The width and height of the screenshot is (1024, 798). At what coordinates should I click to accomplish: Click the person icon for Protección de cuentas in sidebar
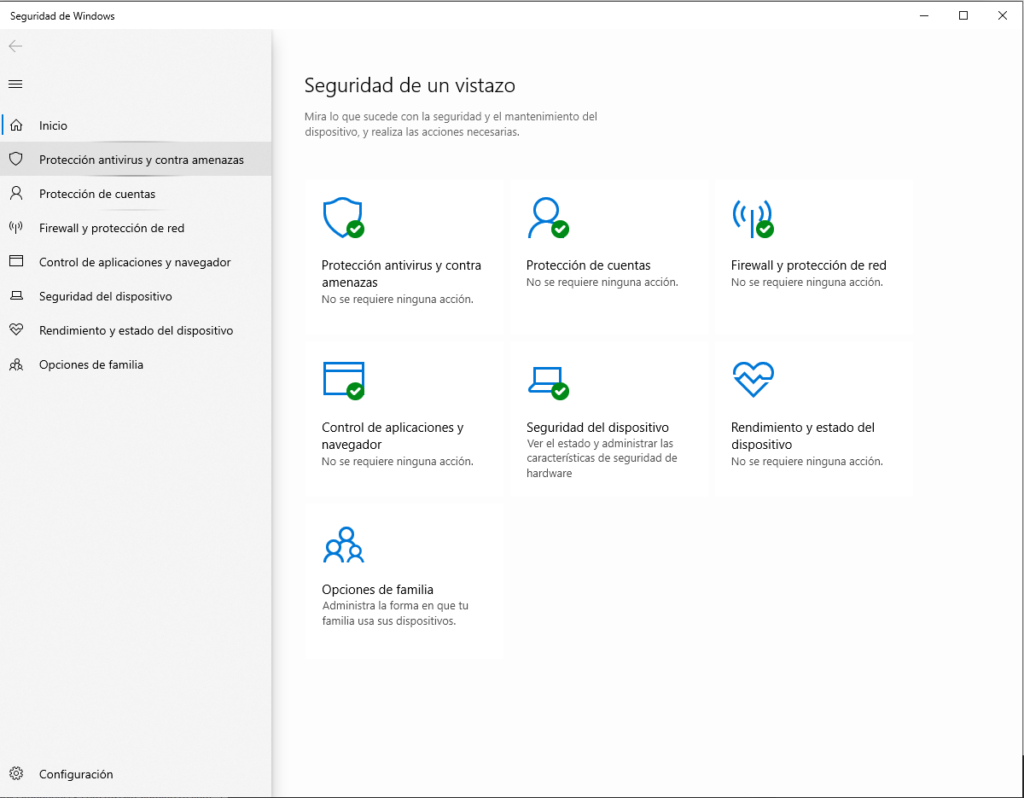coord(16,193)
